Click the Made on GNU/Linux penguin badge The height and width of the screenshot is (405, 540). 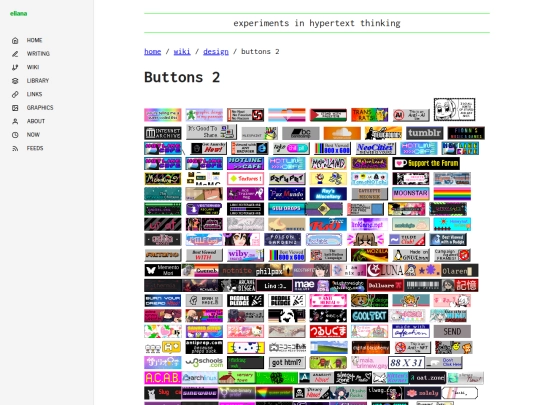(x=411, y=255)
